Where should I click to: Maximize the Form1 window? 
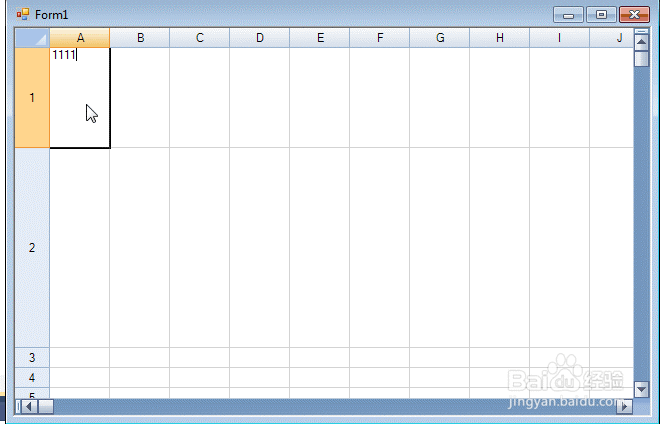(601, 15)
